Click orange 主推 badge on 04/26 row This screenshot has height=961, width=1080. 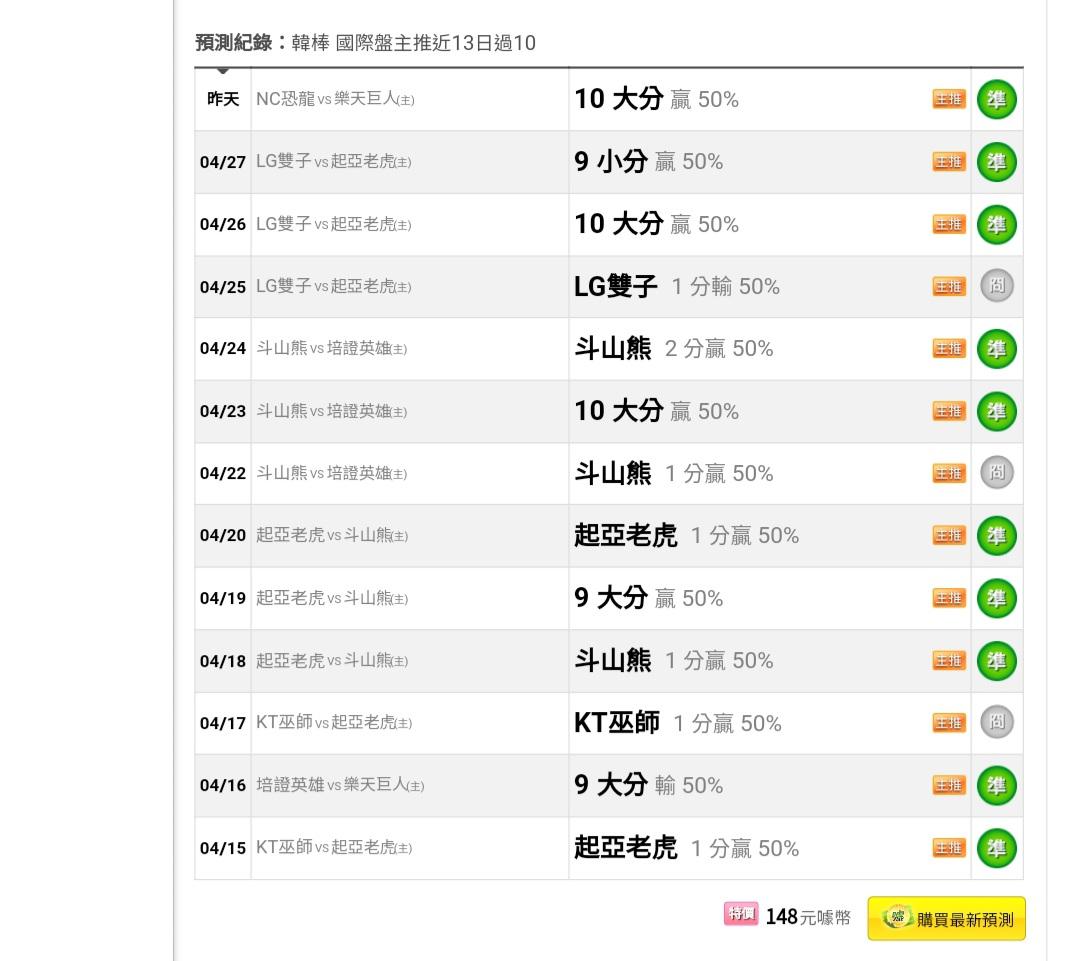tap(949, 225)
